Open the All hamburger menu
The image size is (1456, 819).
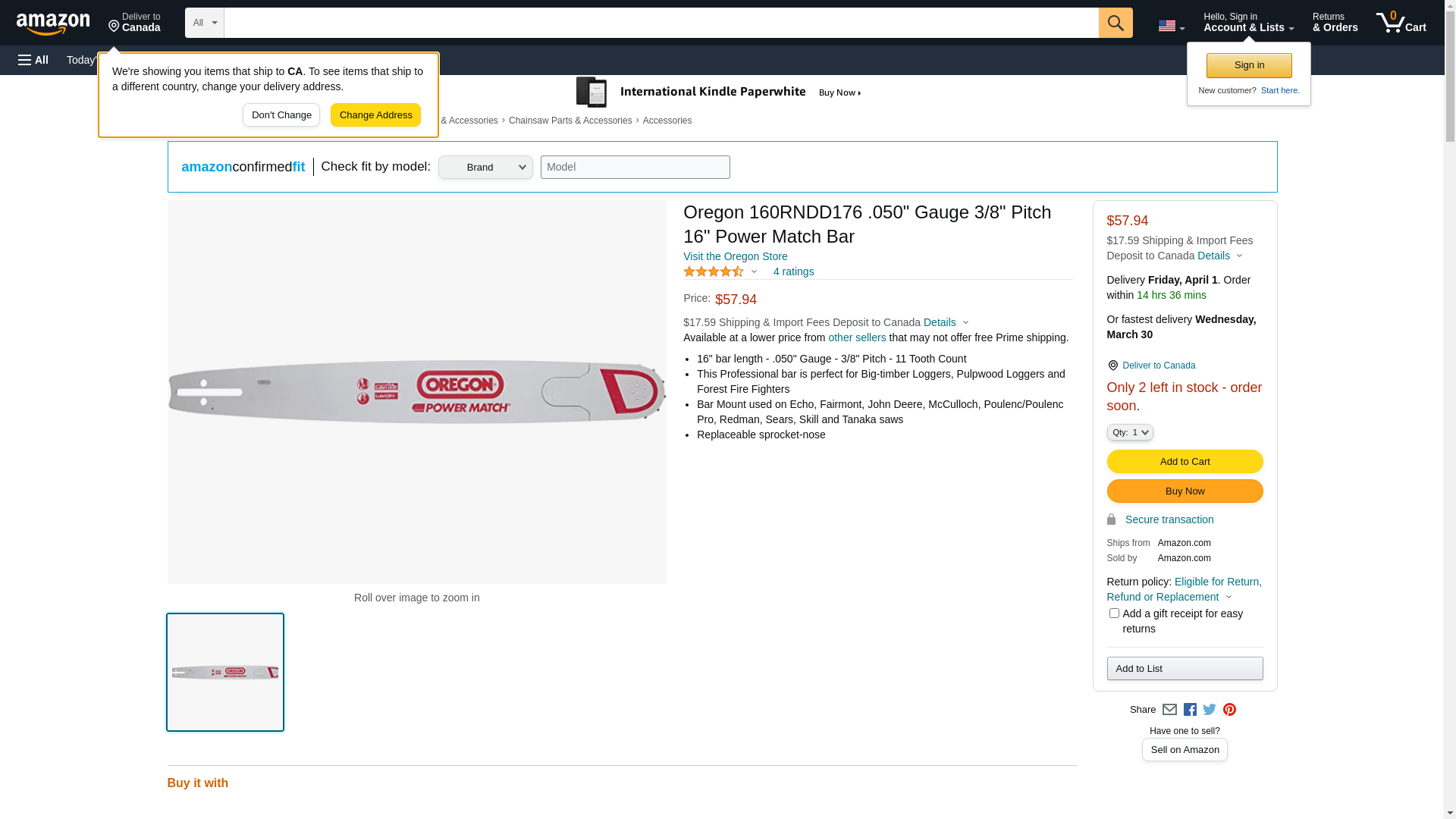pyautogui.click(x=33, y=60)
